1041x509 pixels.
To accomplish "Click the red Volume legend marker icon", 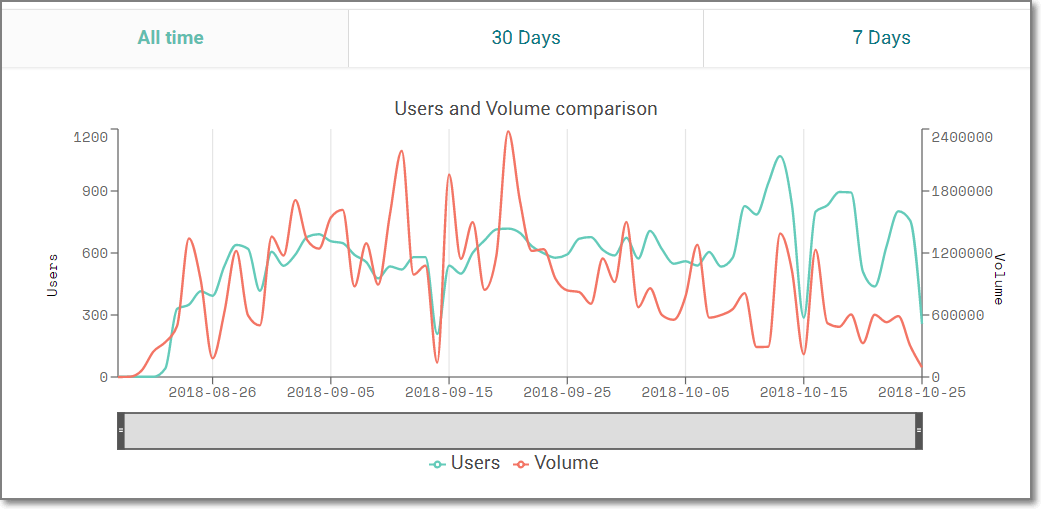I will [x=521, y=464].
